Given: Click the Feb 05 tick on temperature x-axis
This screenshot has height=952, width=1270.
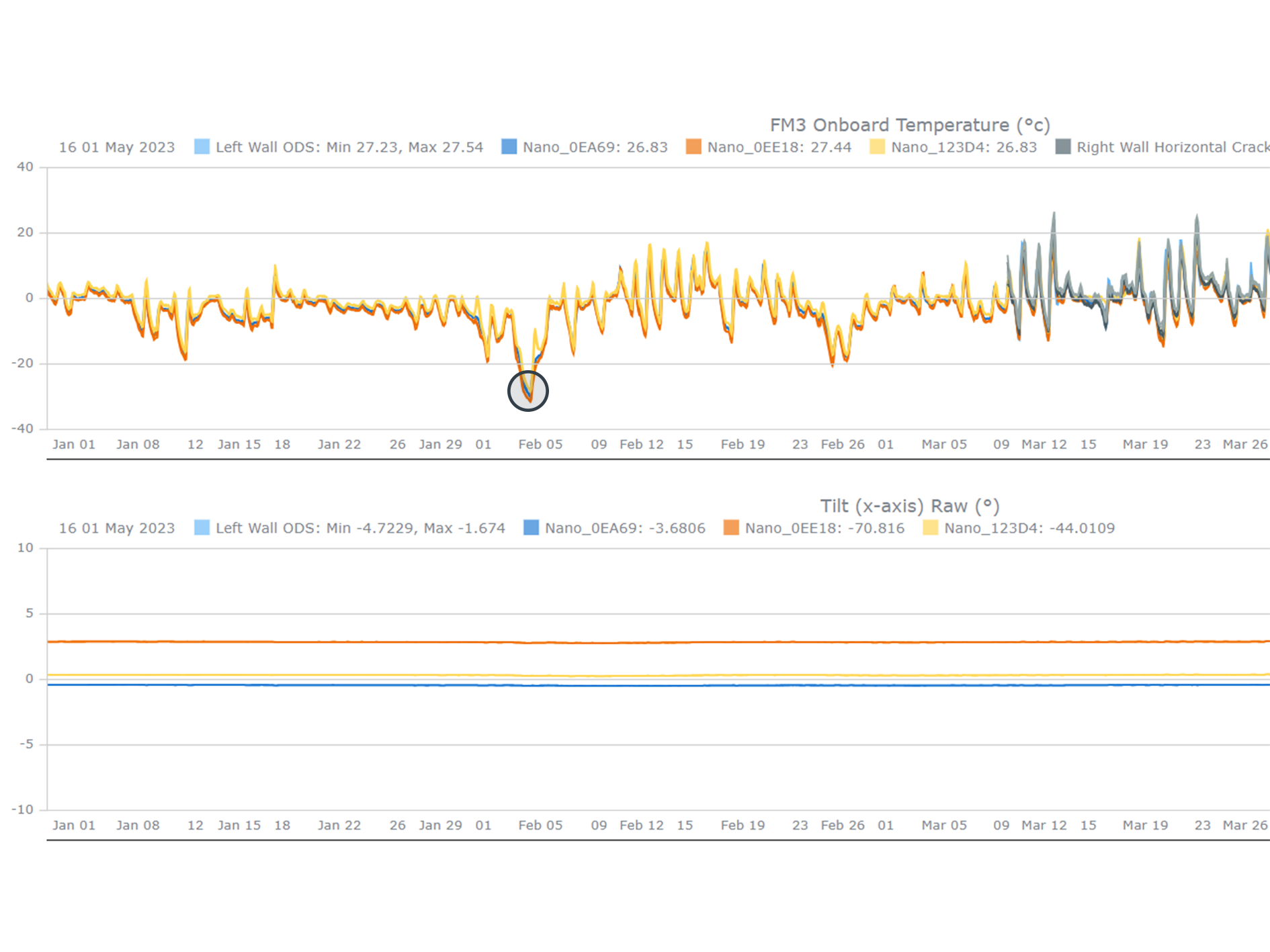Looking at the screenshot, I should [x=540, y=444].
